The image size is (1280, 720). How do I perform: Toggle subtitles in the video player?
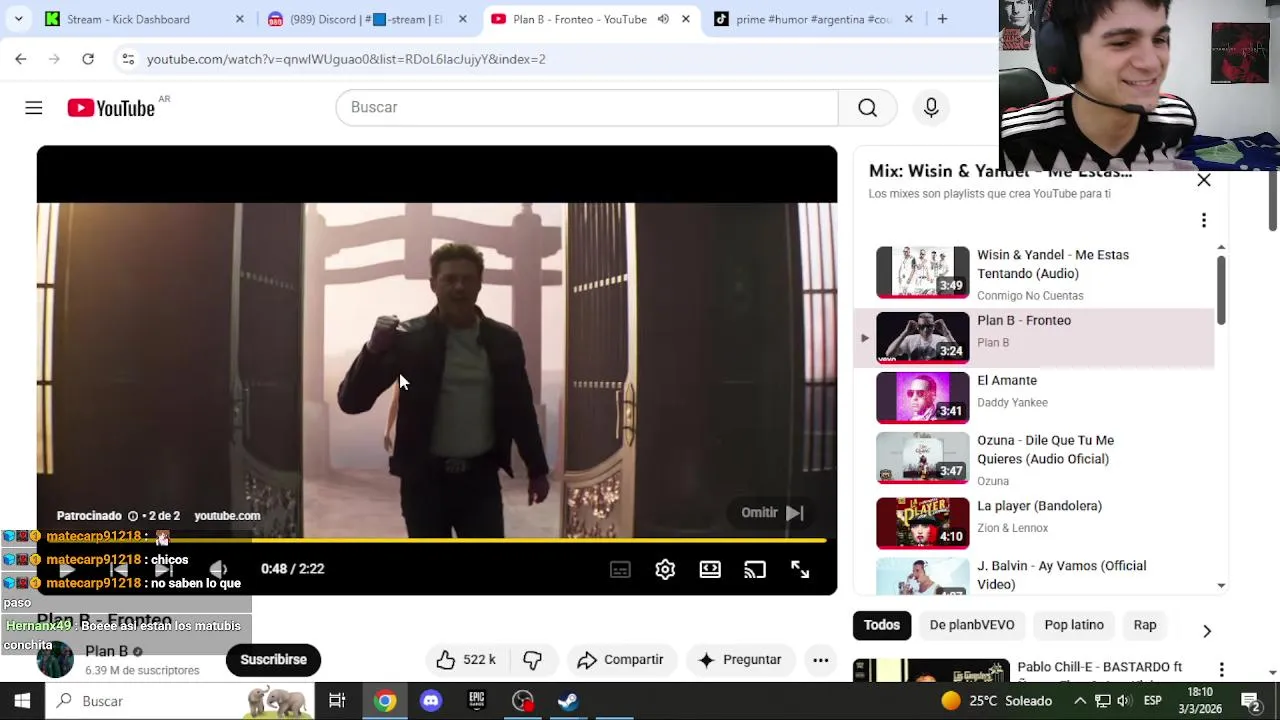click(620, 569)
